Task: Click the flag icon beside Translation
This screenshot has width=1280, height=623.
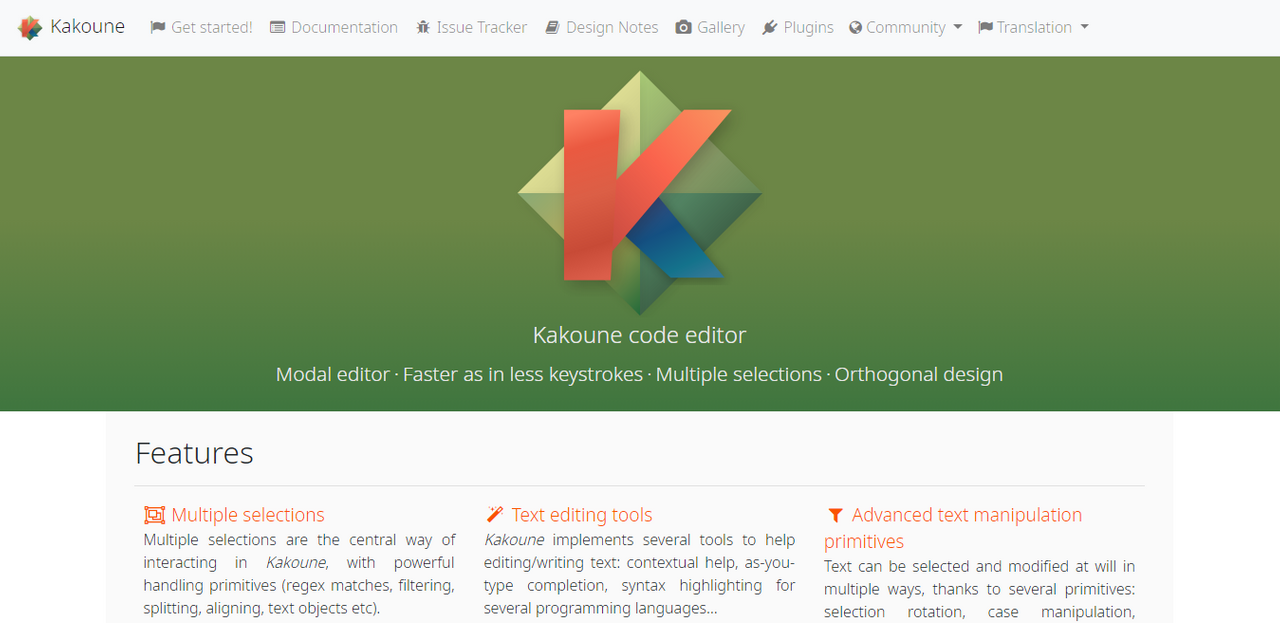Action: pyautogui.click(x=986, y=28)
